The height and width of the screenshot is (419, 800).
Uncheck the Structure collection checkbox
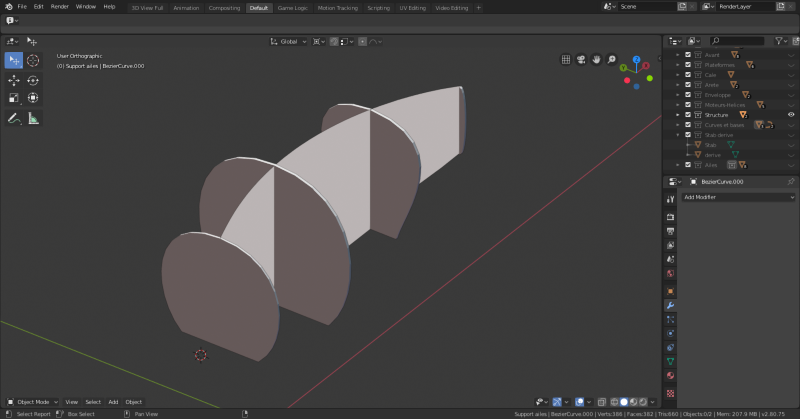click(688, 115)
